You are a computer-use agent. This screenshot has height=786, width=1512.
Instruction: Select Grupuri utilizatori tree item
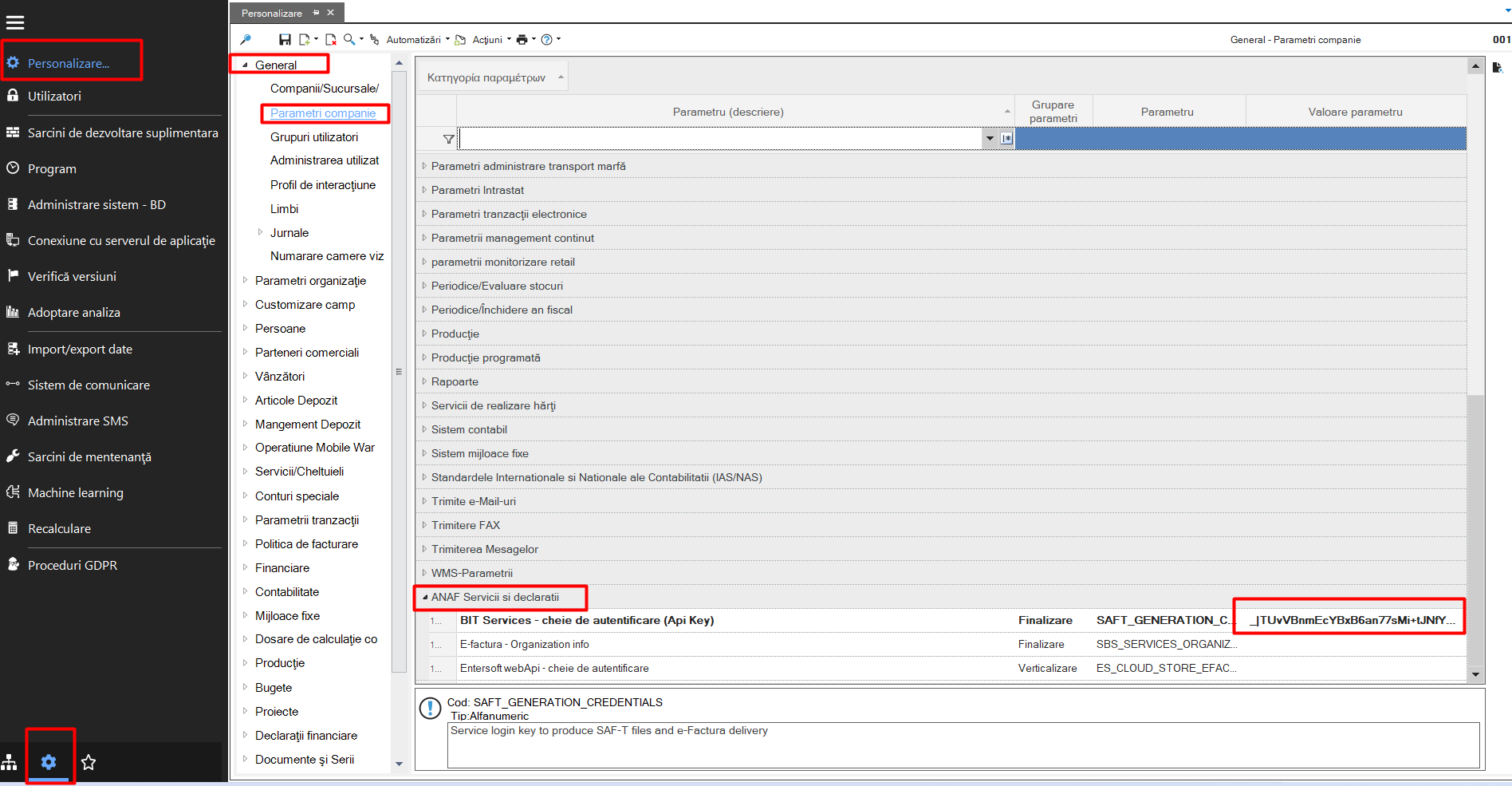pos(314,137)
